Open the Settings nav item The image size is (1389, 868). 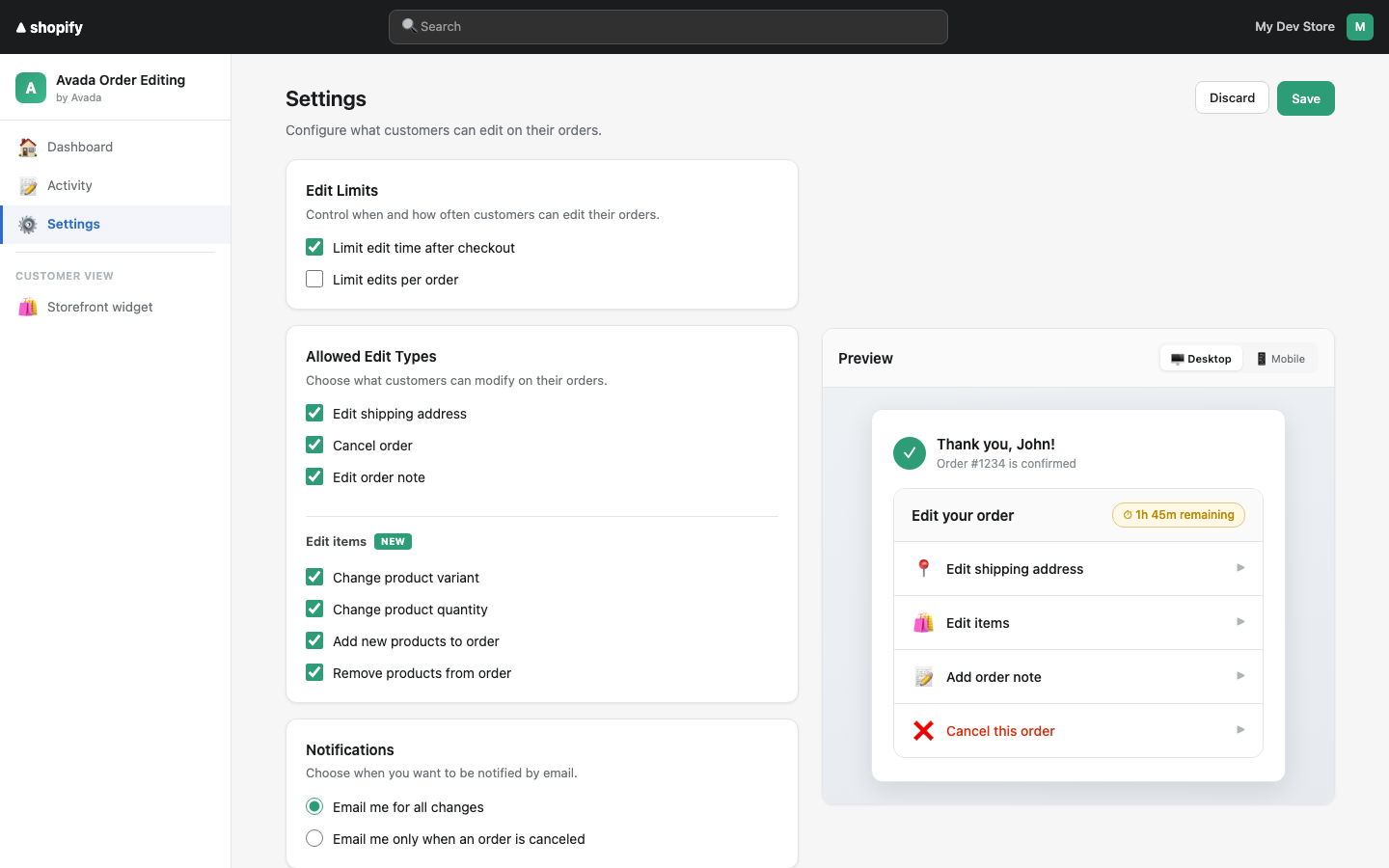click(116, 225)
